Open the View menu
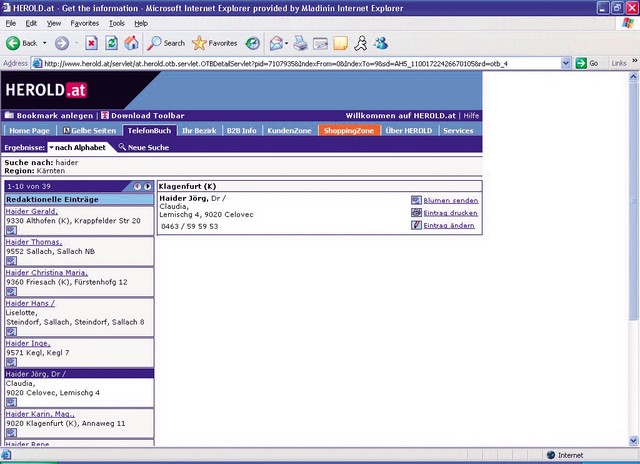The image size is (640, 464). (53, 23)
